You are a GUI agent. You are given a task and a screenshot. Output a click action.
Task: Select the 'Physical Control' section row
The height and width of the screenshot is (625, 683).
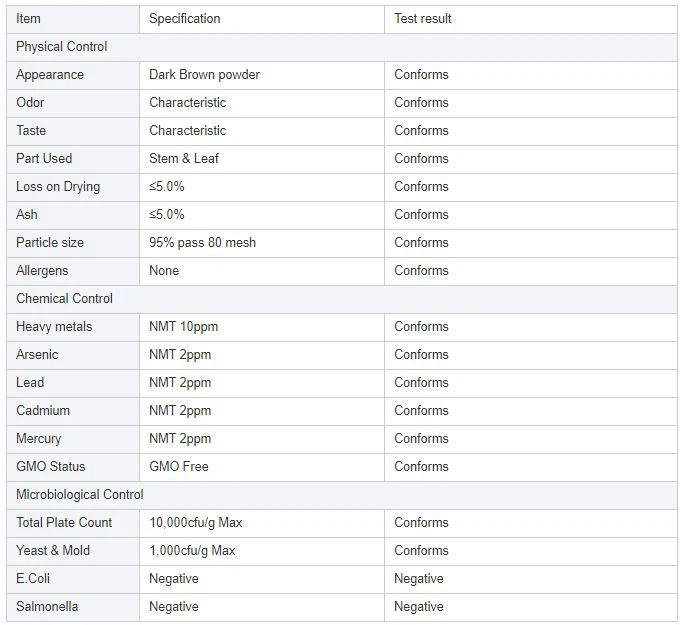[x=62, y=46]
